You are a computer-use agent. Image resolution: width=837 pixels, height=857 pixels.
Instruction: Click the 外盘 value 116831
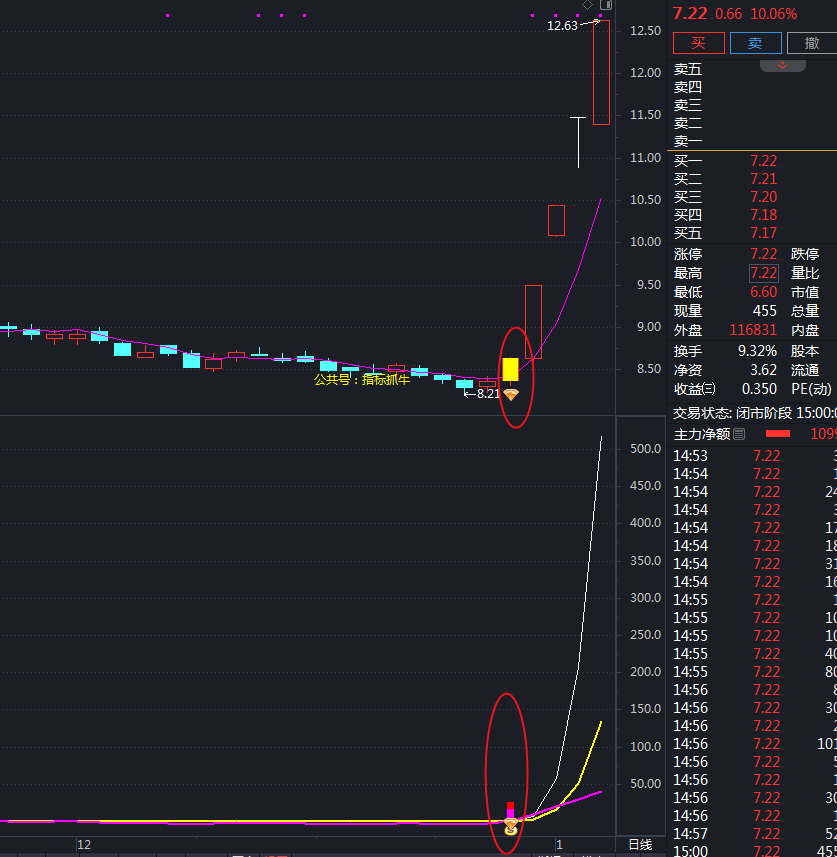pyautogui.click(x=753, y=330)
